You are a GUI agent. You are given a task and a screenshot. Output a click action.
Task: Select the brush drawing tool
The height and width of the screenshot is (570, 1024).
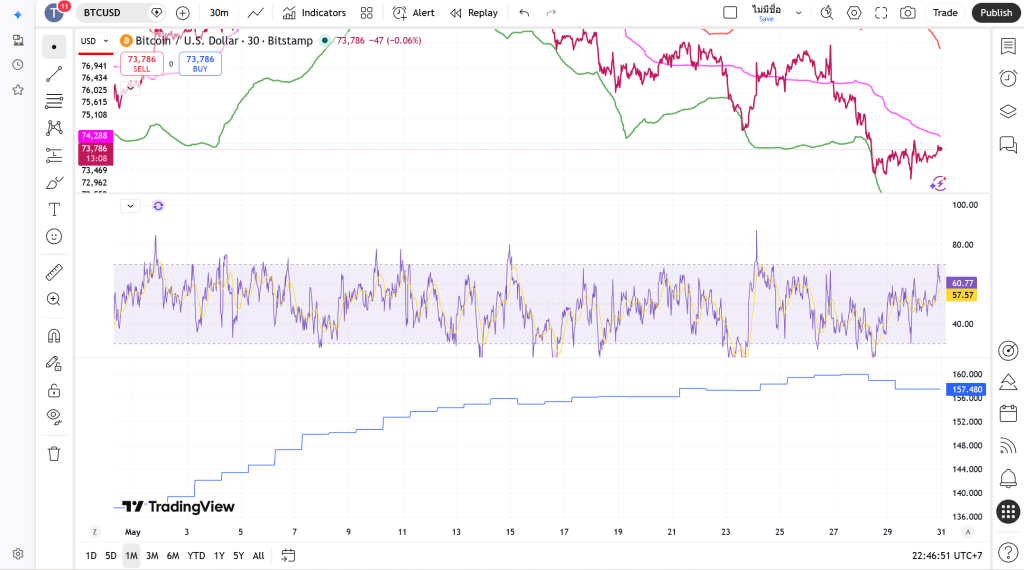coord(54,182)
